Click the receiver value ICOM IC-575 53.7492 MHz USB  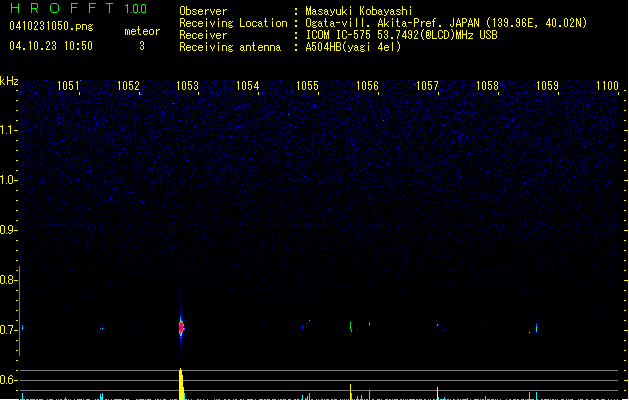pyautogui.click(x=402, y=35)
